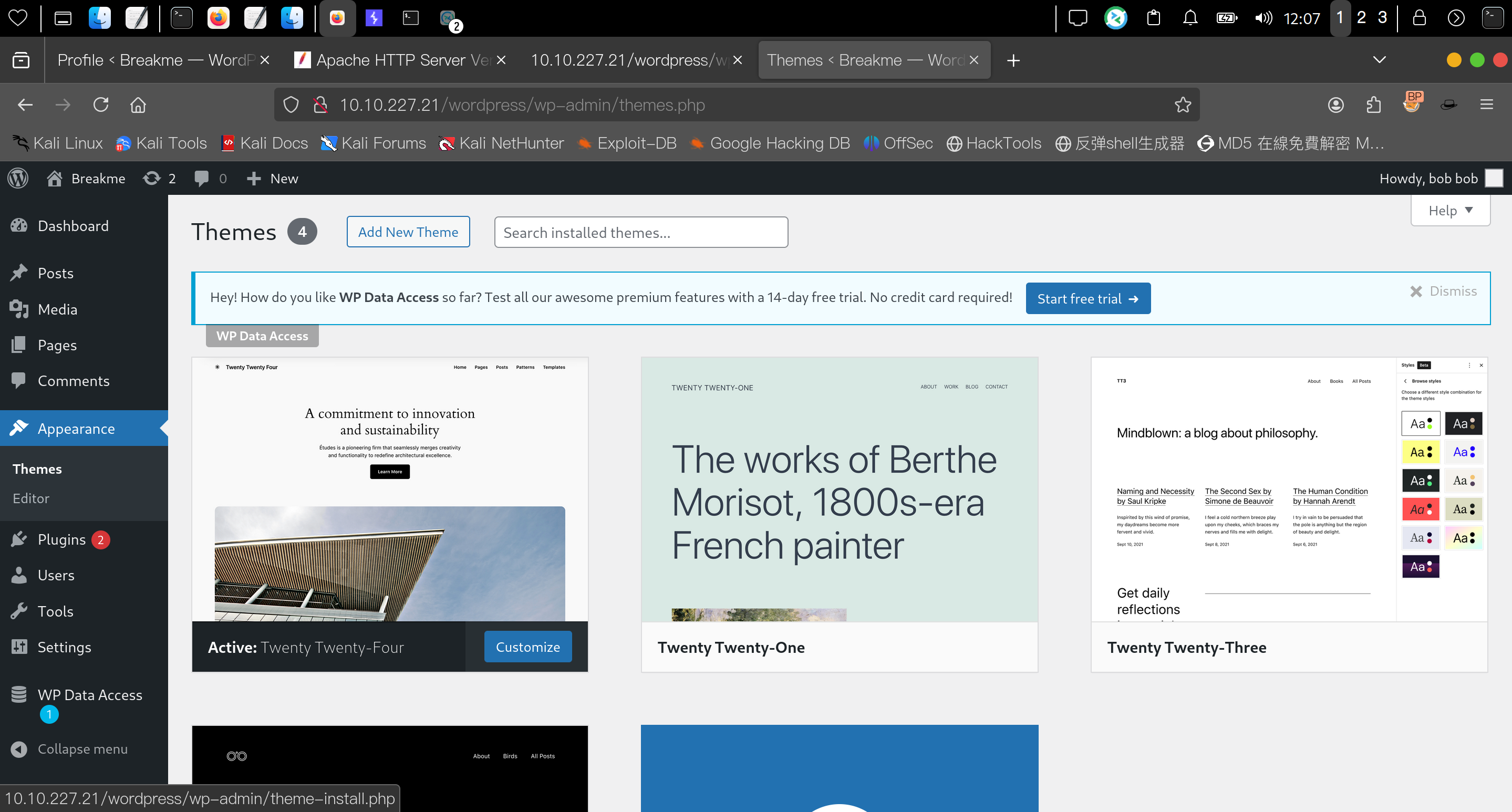Click Add New Theme button
The image size is (1512, 812).
pos(408,232)
